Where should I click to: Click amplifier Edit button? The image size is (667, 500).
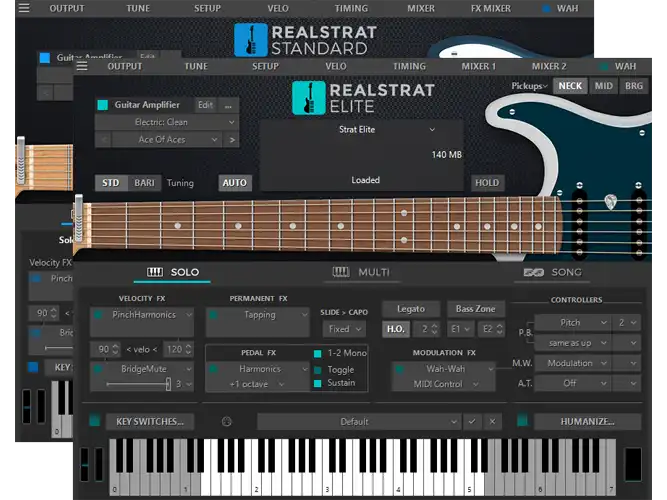[x=205, y=105]
